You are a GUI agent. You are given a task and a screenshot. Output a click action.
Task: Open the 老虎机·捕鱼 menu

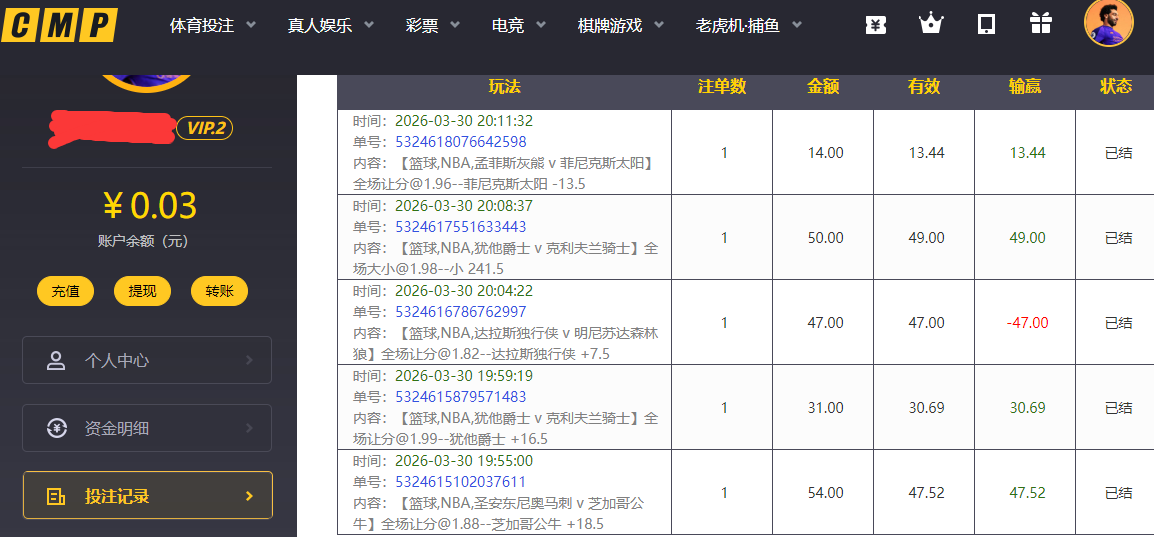click(x=737, y=26)
